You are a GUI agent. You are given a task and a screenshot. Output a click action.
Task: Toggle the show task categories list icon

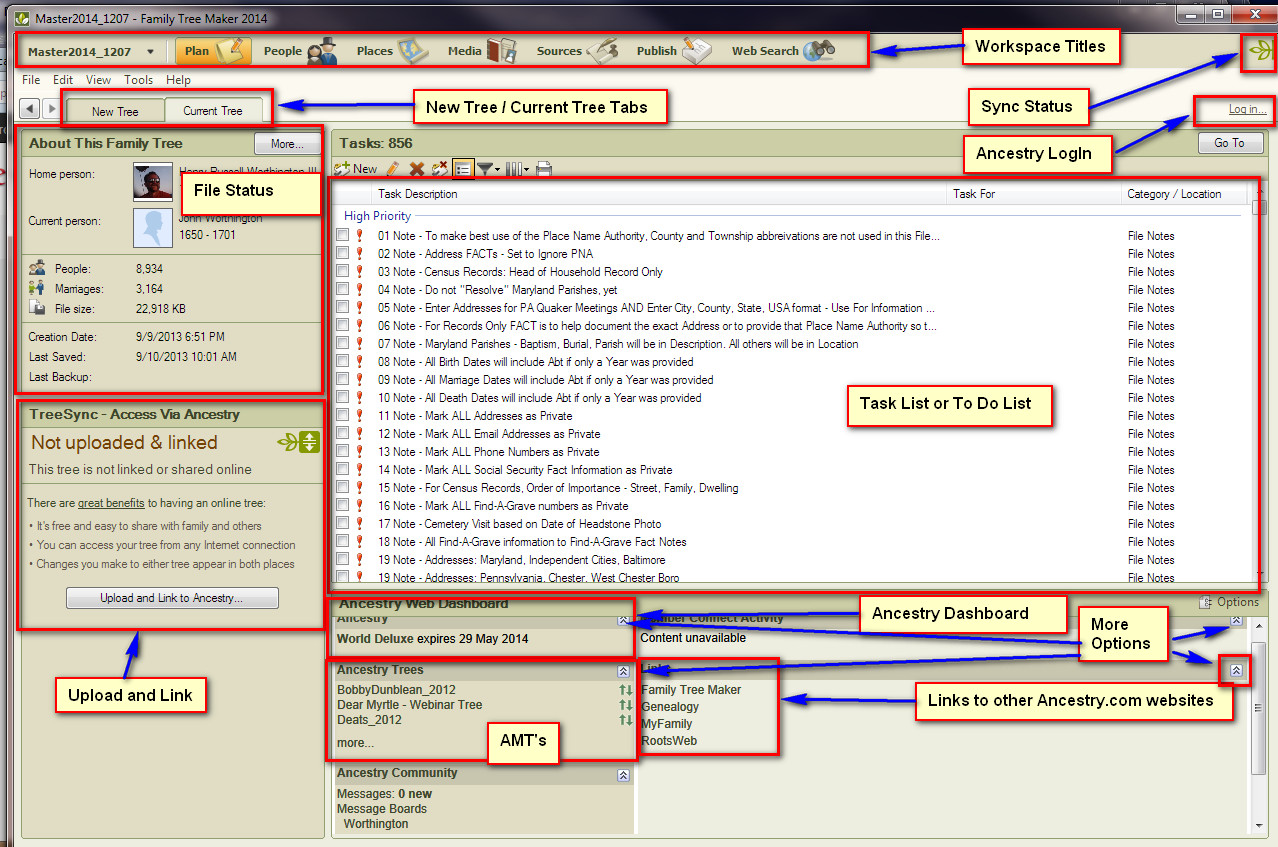463,169
